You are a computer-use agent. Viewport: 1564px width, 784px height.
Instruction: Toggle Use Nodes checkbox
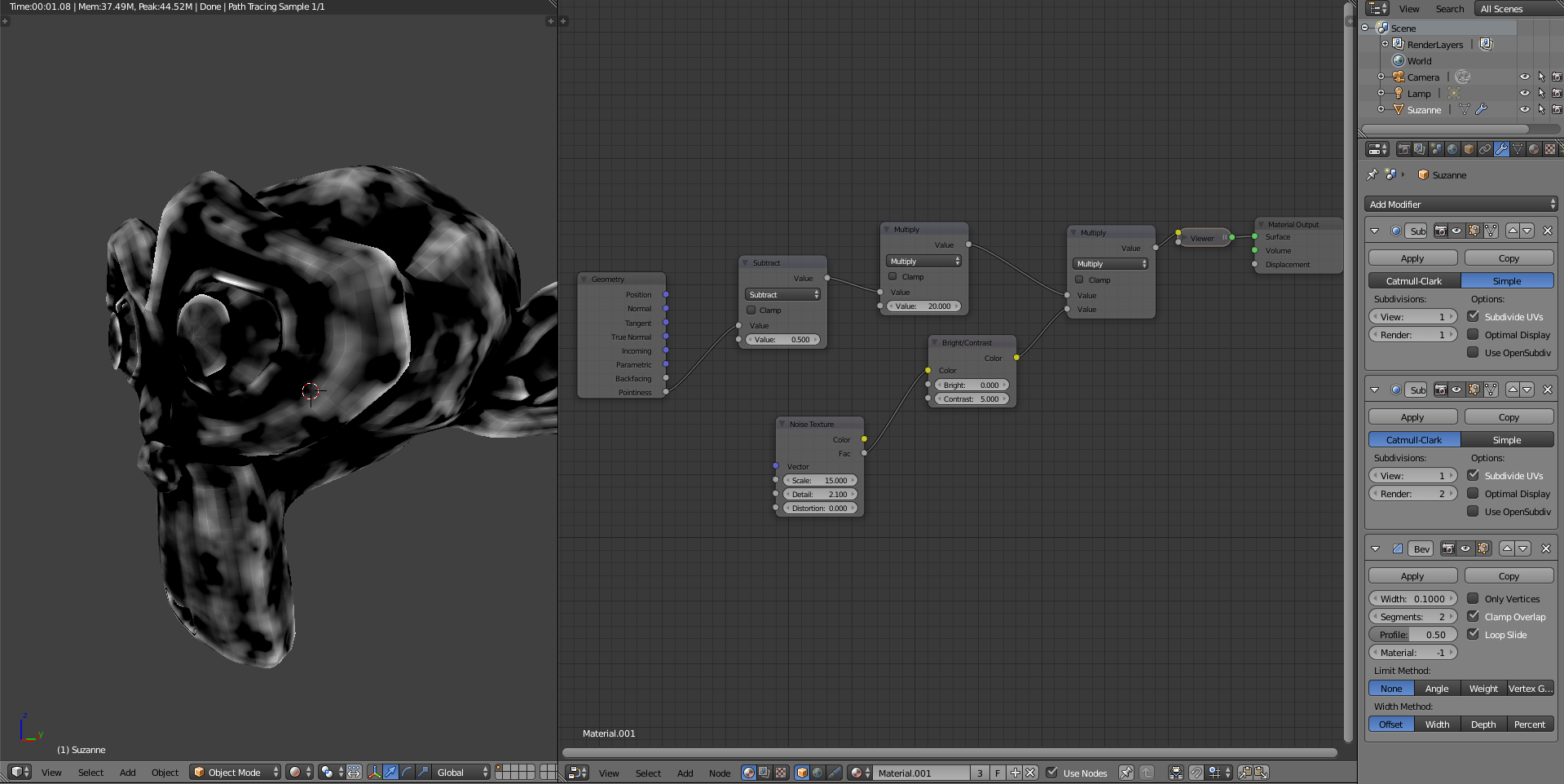point(1051,773)
